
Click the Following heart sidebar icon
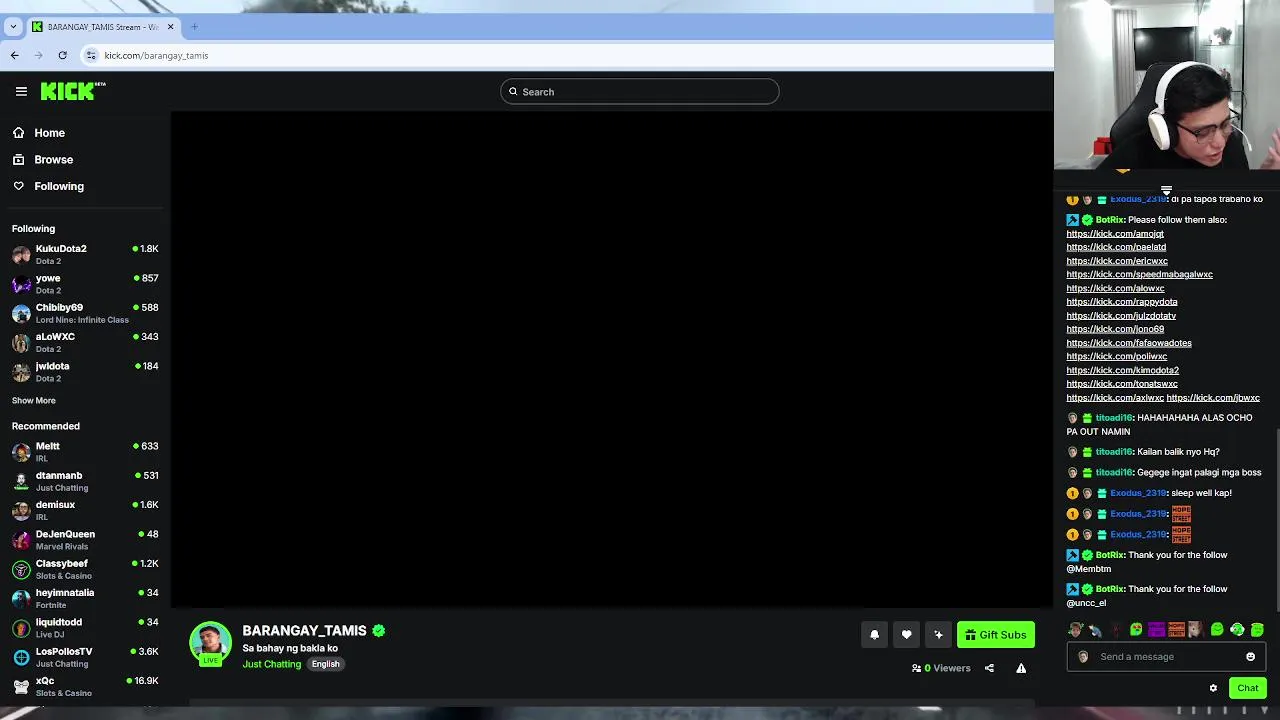tap(18, 186)
